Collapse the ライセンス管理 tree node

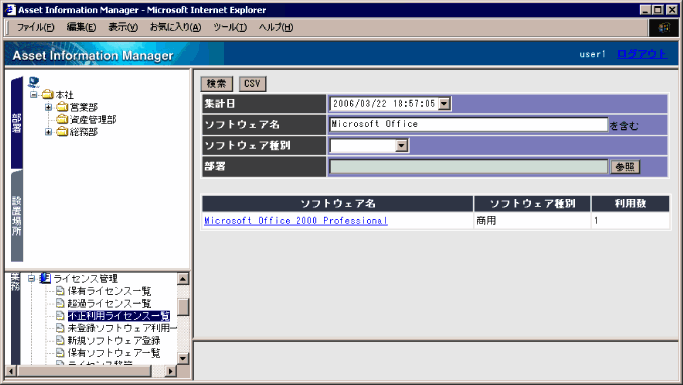pos(31,278)
